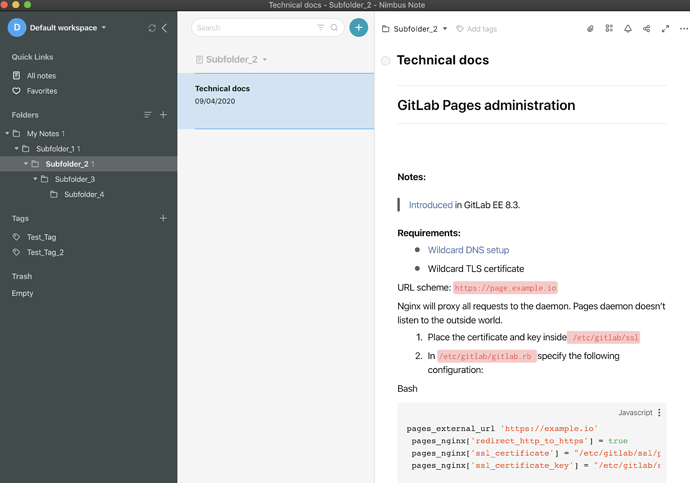
Task: Open the outline/blocks icon in note toolbar
Action: coord(609,29)
